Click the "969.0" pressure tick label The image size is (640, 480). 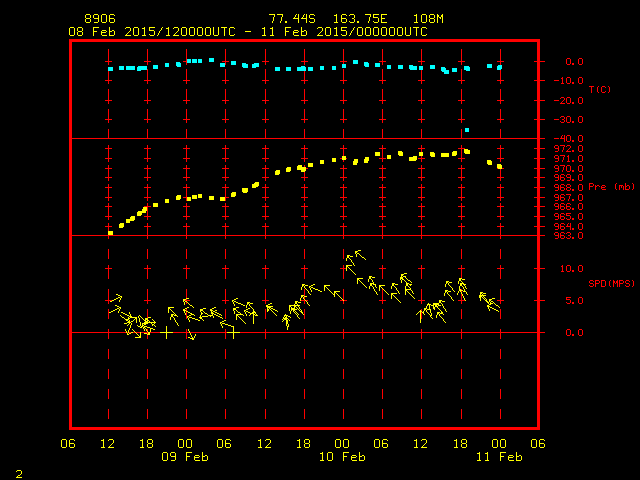pos(569,178)
